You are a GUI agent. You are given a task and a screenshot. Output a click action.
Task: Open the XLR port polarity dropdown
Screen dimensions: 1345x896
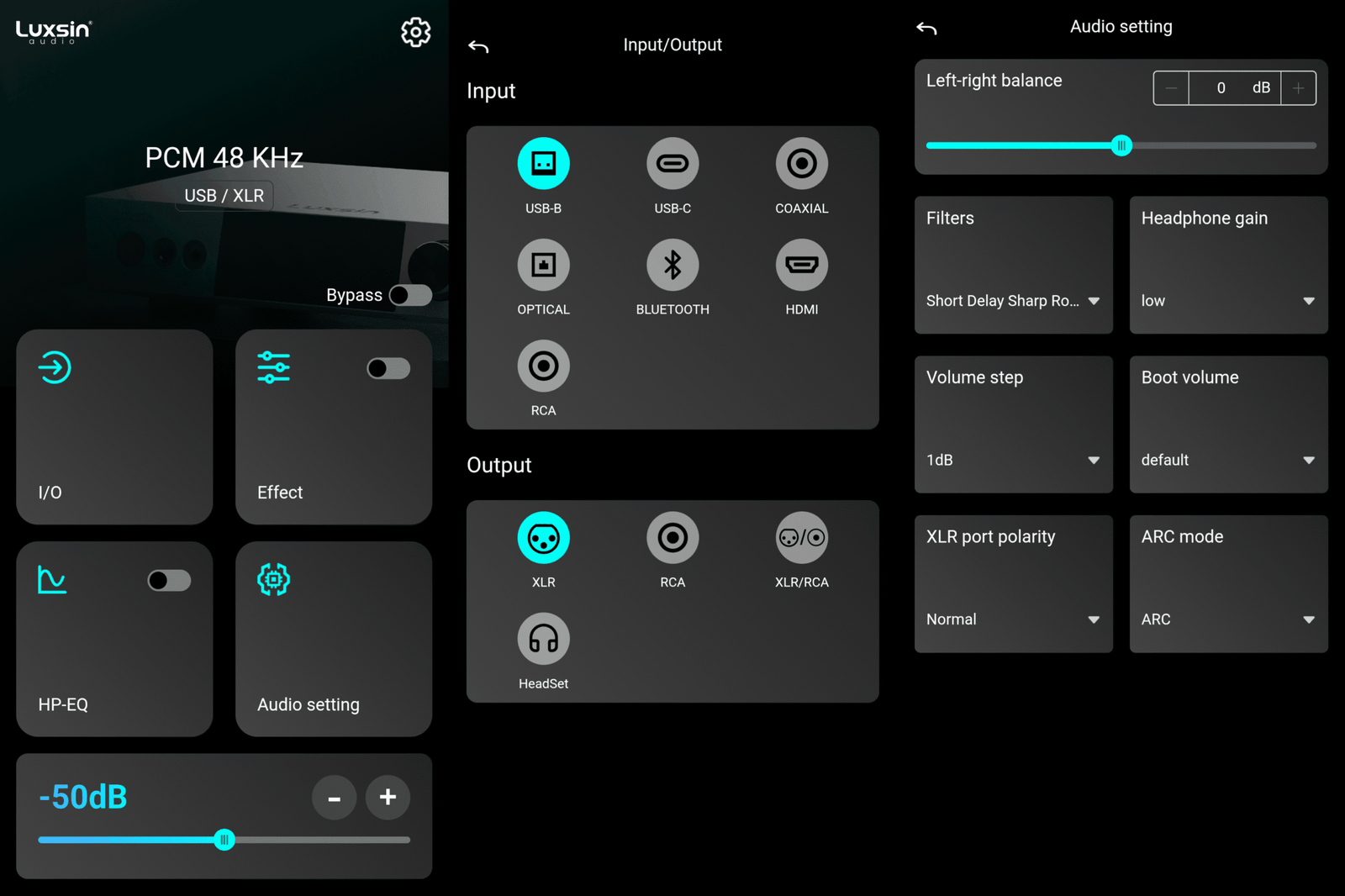coord(1013,619)
